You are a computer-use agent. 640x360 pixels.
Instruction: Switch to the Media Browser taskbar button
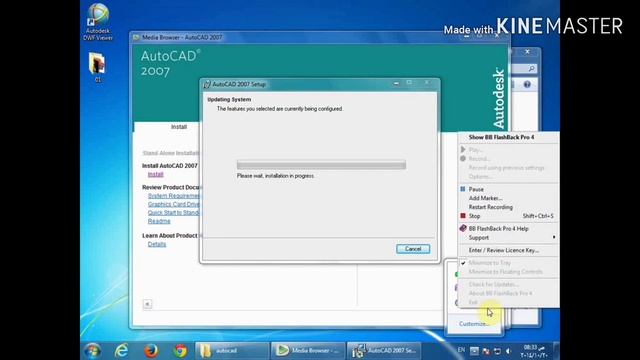(308, 351)
